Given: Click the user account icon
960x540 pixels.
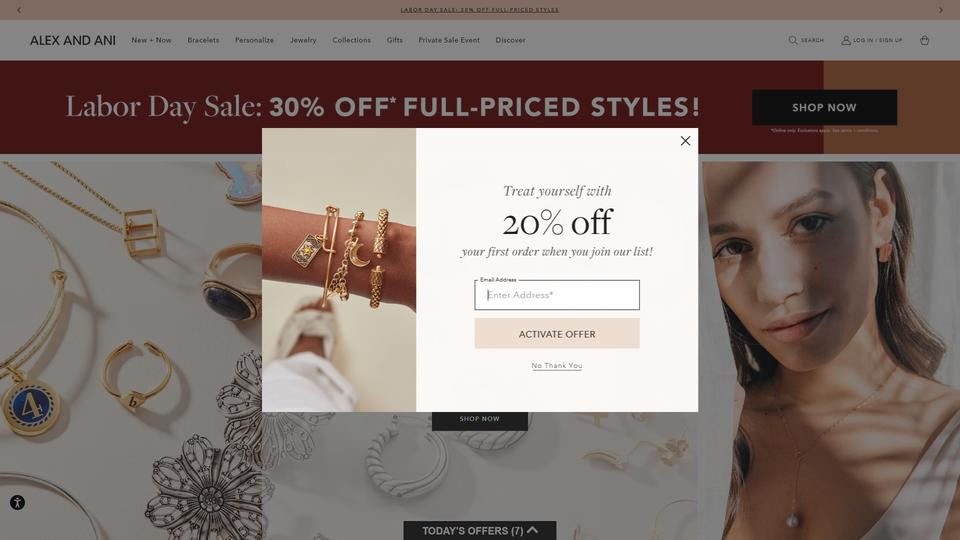Looking at the screenshot, I should click(846, 40).
